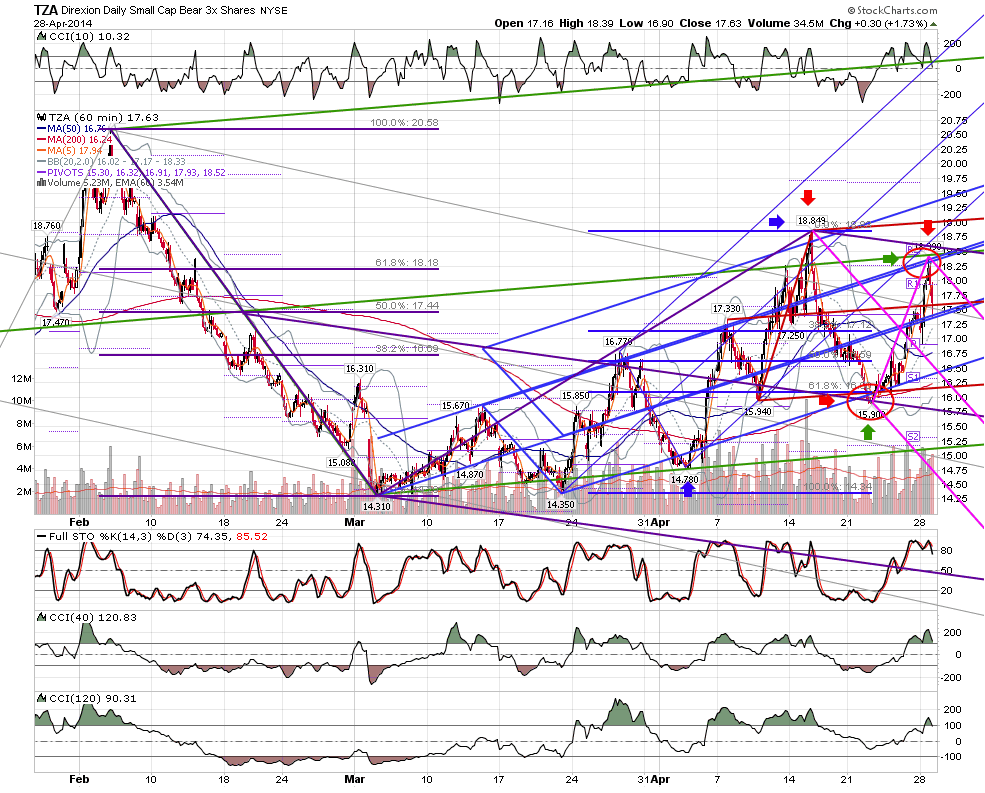Image resolution: width=985 pixels, height=793 pixels.
Task: Click the 15.900 circled low label
Action: point(871,415)
